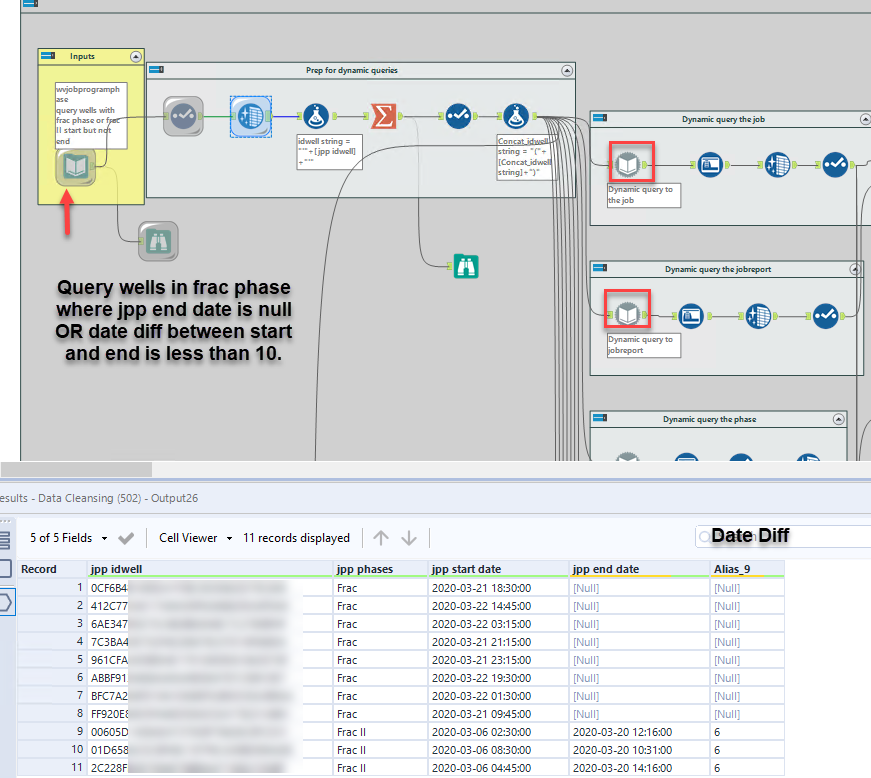This screenshot has width=871, height=778.
Task: Collapse the 'Dynamic query the job' container
Action: point(865,119)
